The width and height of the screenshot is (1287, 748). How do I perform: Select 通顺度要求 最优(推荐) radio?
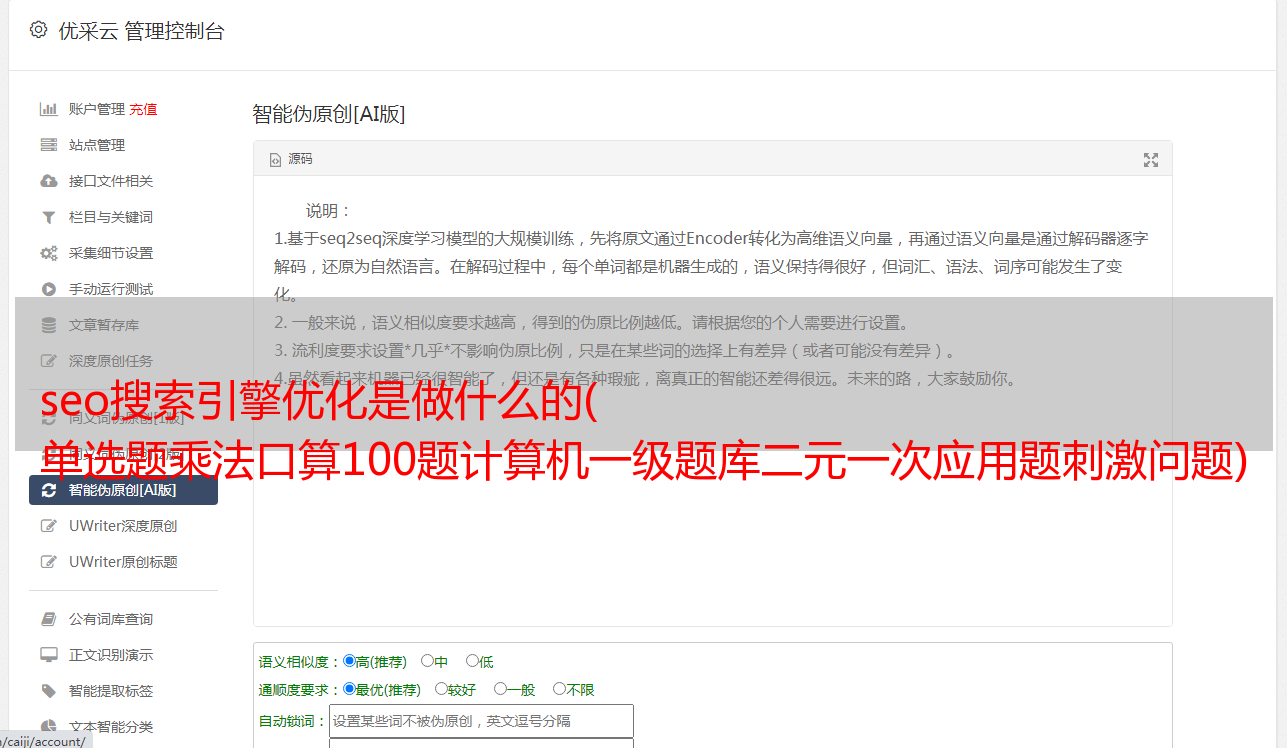(349, 689)
